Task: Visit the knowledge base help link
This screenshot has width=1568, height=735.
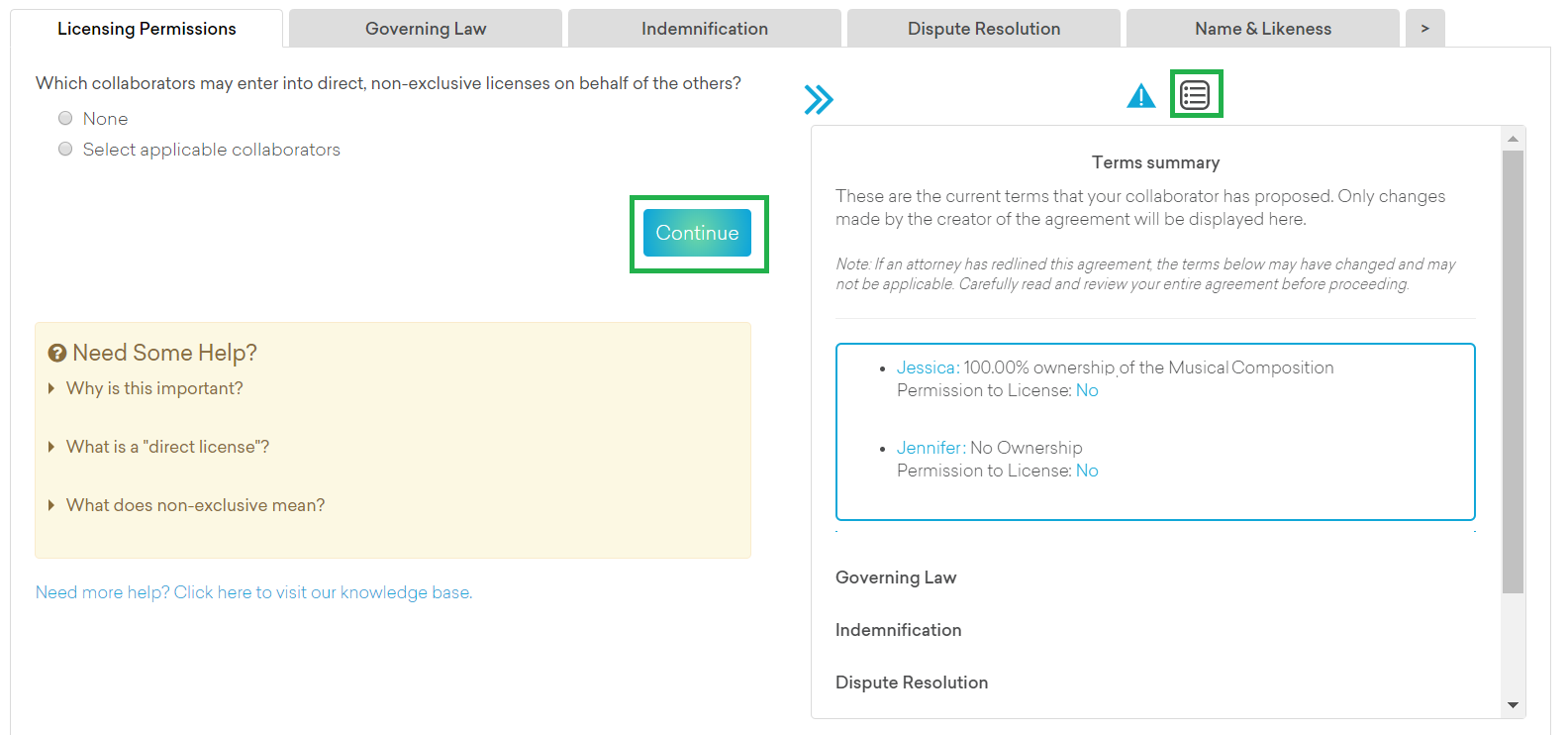Action: point(253,592)
